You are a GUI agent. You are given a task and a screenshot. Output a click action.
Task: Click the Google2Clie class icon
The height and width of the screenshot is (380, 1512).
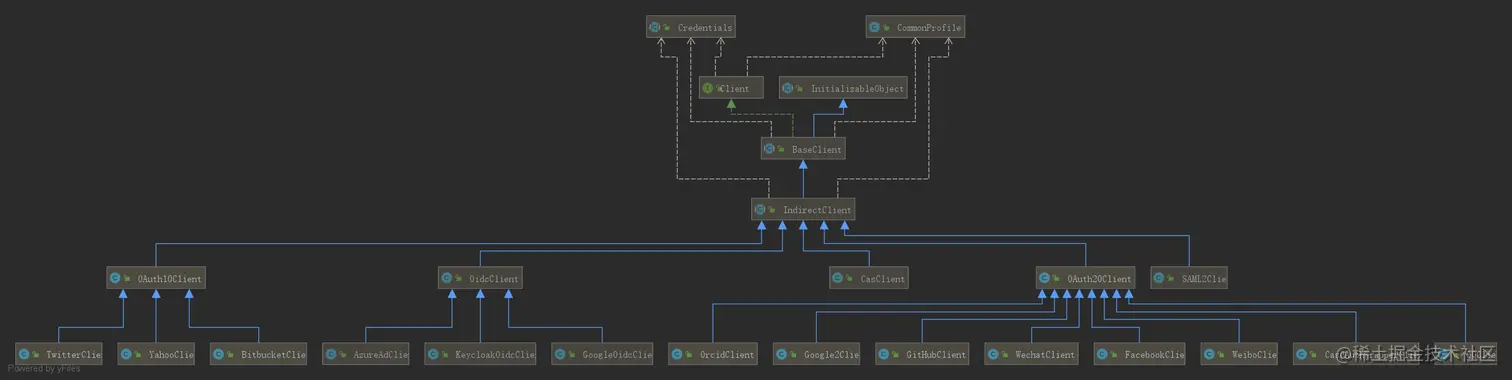[781, 354]
